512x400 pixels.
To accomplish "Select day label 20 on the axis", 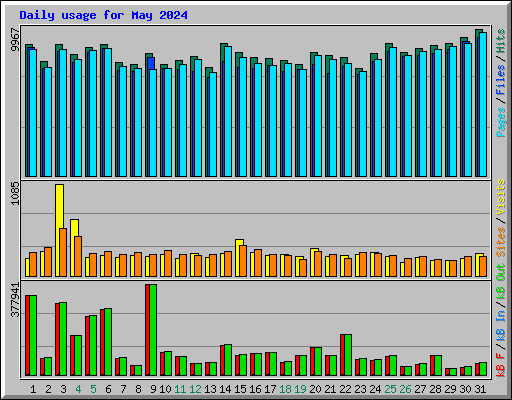I will tap(315, 389).
